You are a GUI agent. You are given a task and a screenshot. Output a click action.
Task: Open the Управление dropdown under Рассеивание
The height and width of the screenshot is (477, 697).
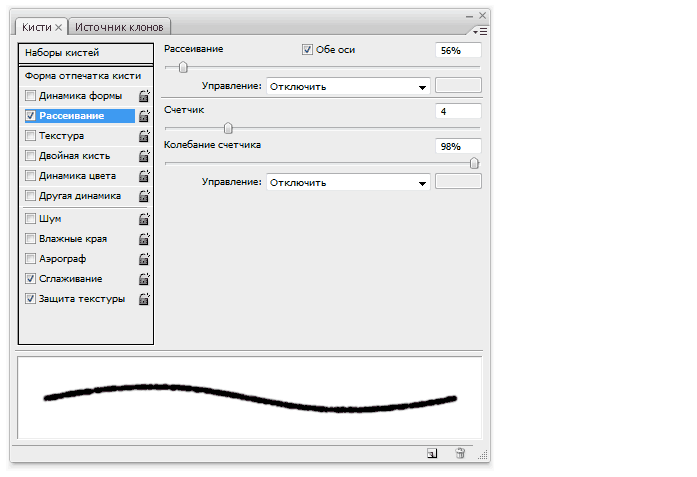[348, 86]
